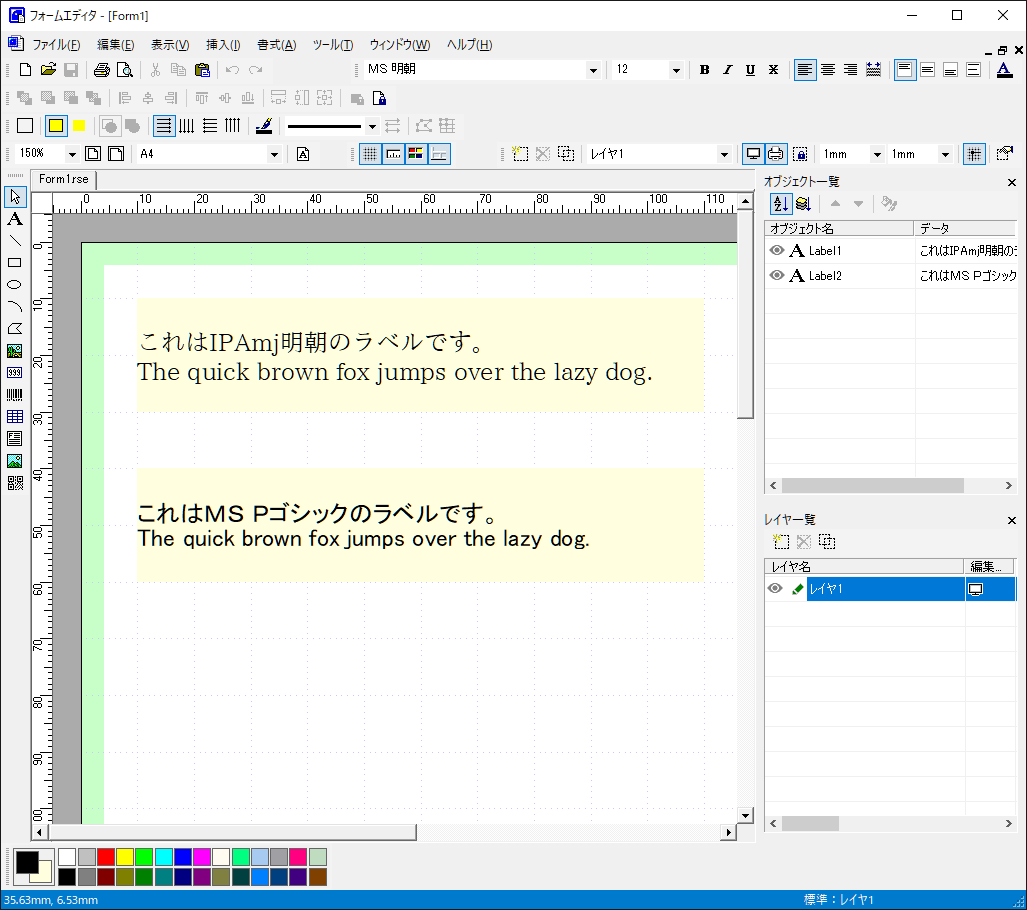The width and height of the screenshot is (1027, 910).
Task: Select the IPAmj明朝 label on canvas
Action: 420,355
